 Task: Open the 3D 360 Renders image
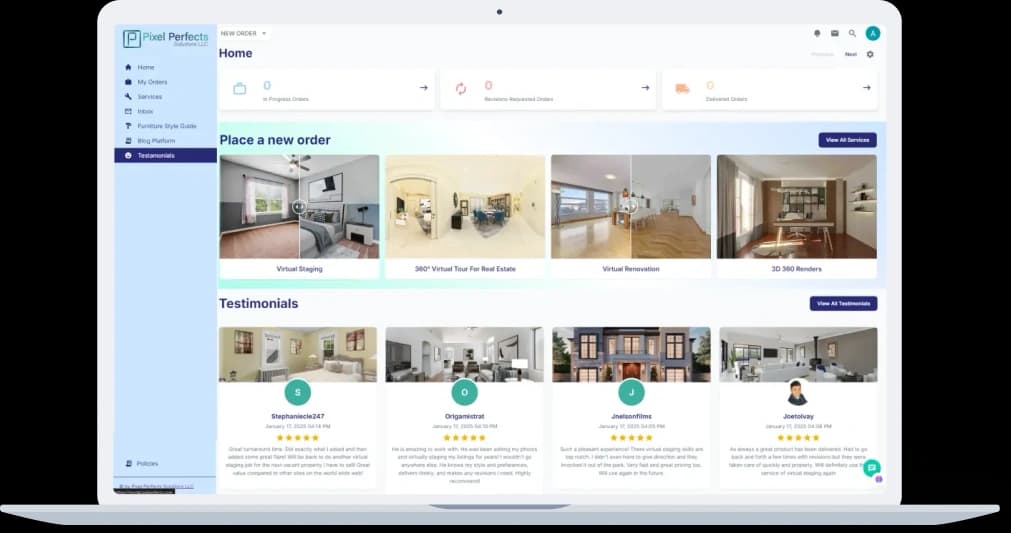click(x=796, y=206)
